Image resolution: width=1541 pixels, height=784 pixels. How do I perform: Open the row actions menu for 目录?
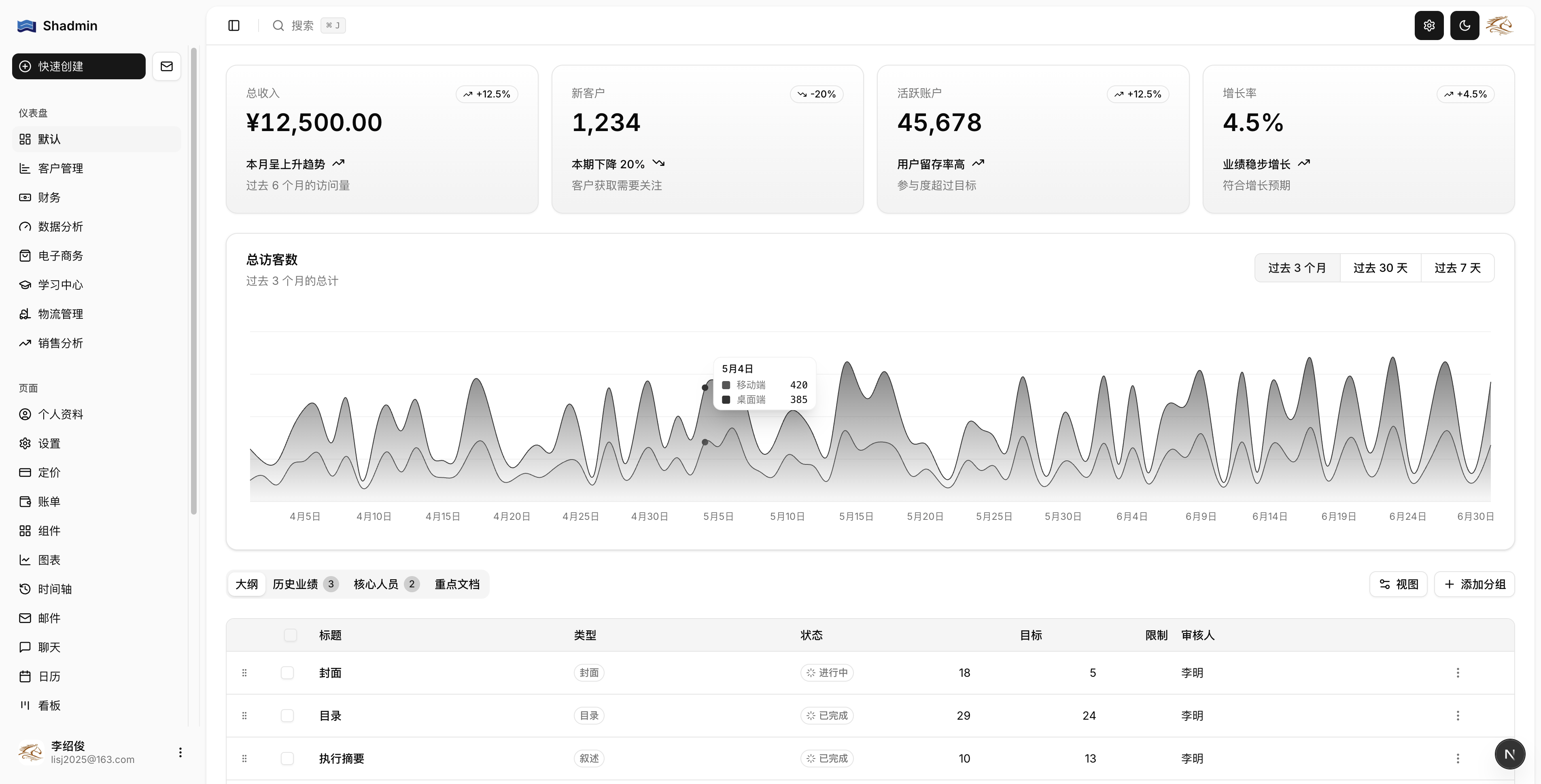click(x=1457, y=716)
